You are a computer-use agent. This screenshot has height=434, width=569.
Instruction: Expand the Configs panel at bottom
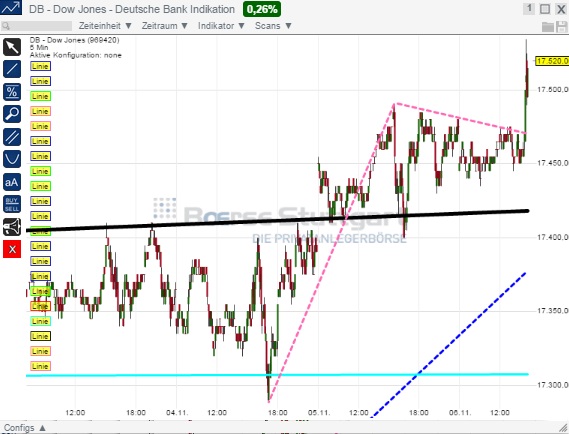tap(25, 428)
